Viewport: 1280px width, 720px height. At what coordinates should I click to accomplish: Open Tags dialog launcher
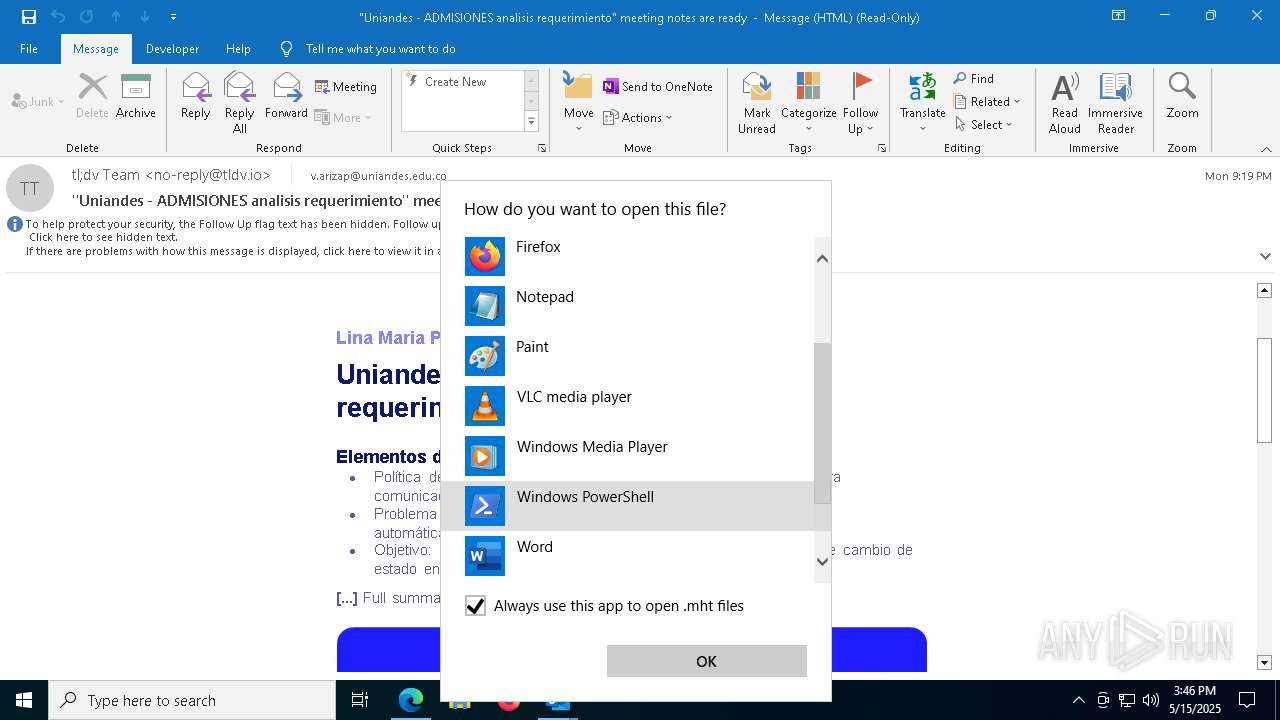point(882,148)
